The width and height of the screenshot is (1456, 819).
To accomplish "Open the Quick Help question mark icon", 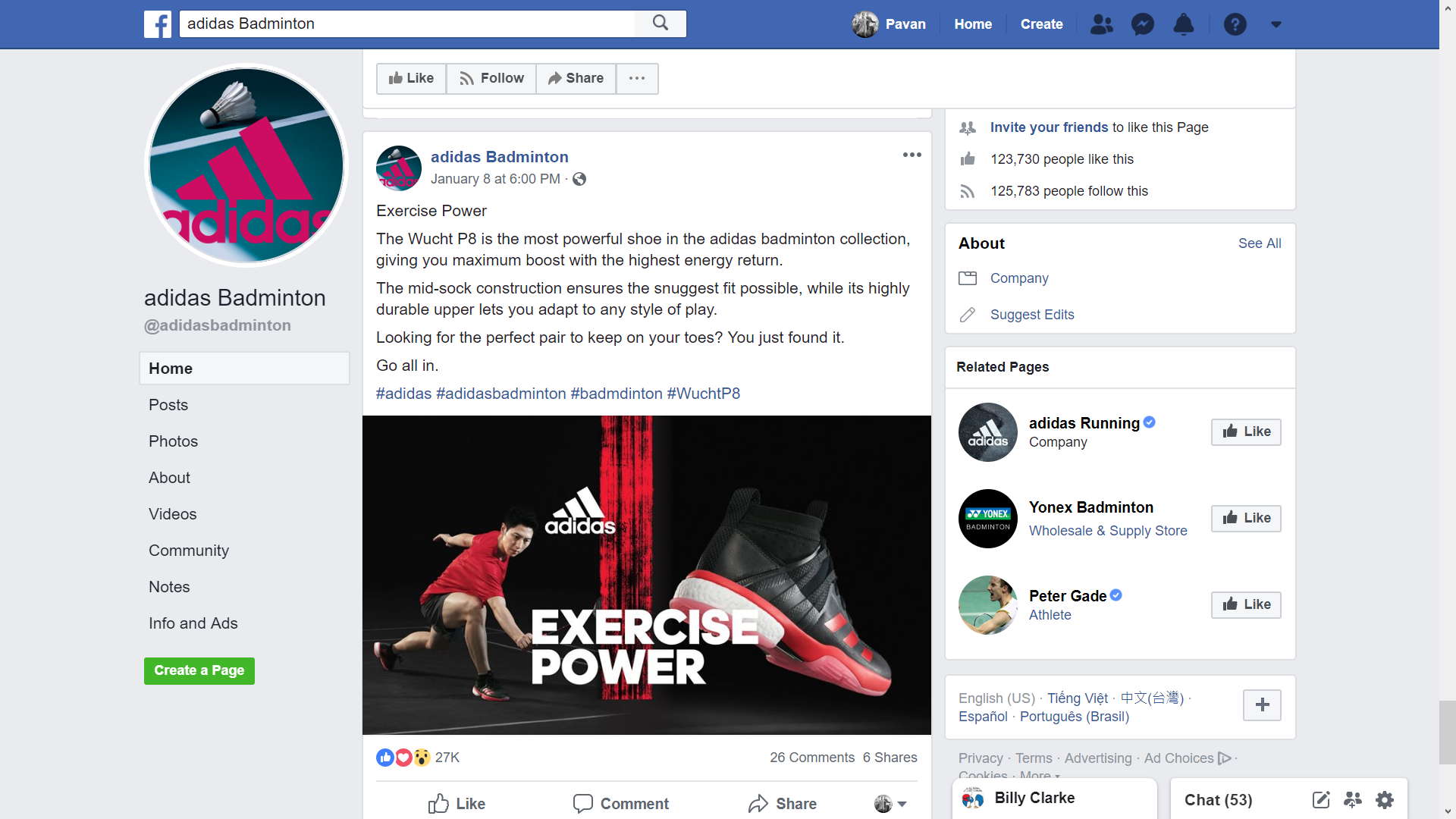I will coord(1235,24).
